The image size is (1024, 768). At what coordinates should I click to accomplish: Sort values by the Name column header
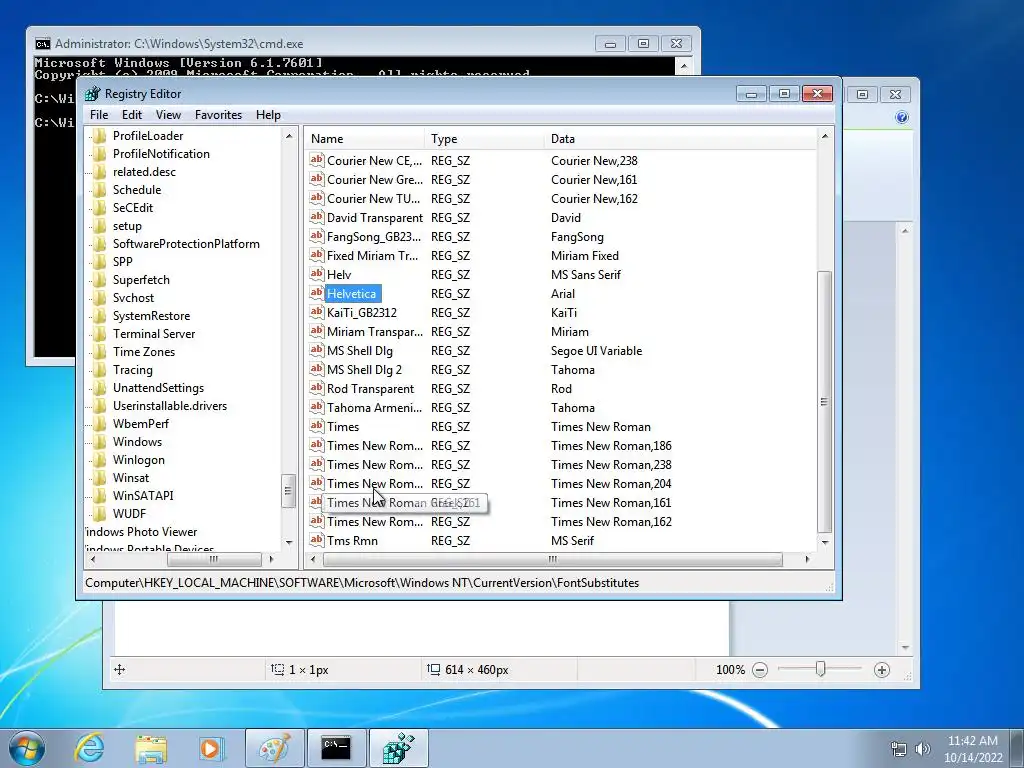point(364,138)
